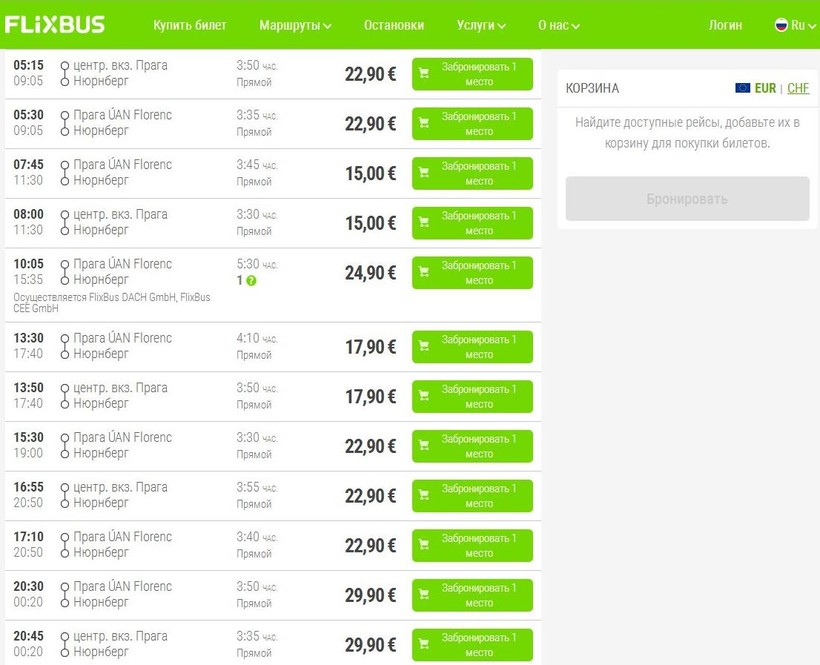Book the 07:45 departure seat
This screenshot has width=820, height=665.
click(x=472, y=173)
